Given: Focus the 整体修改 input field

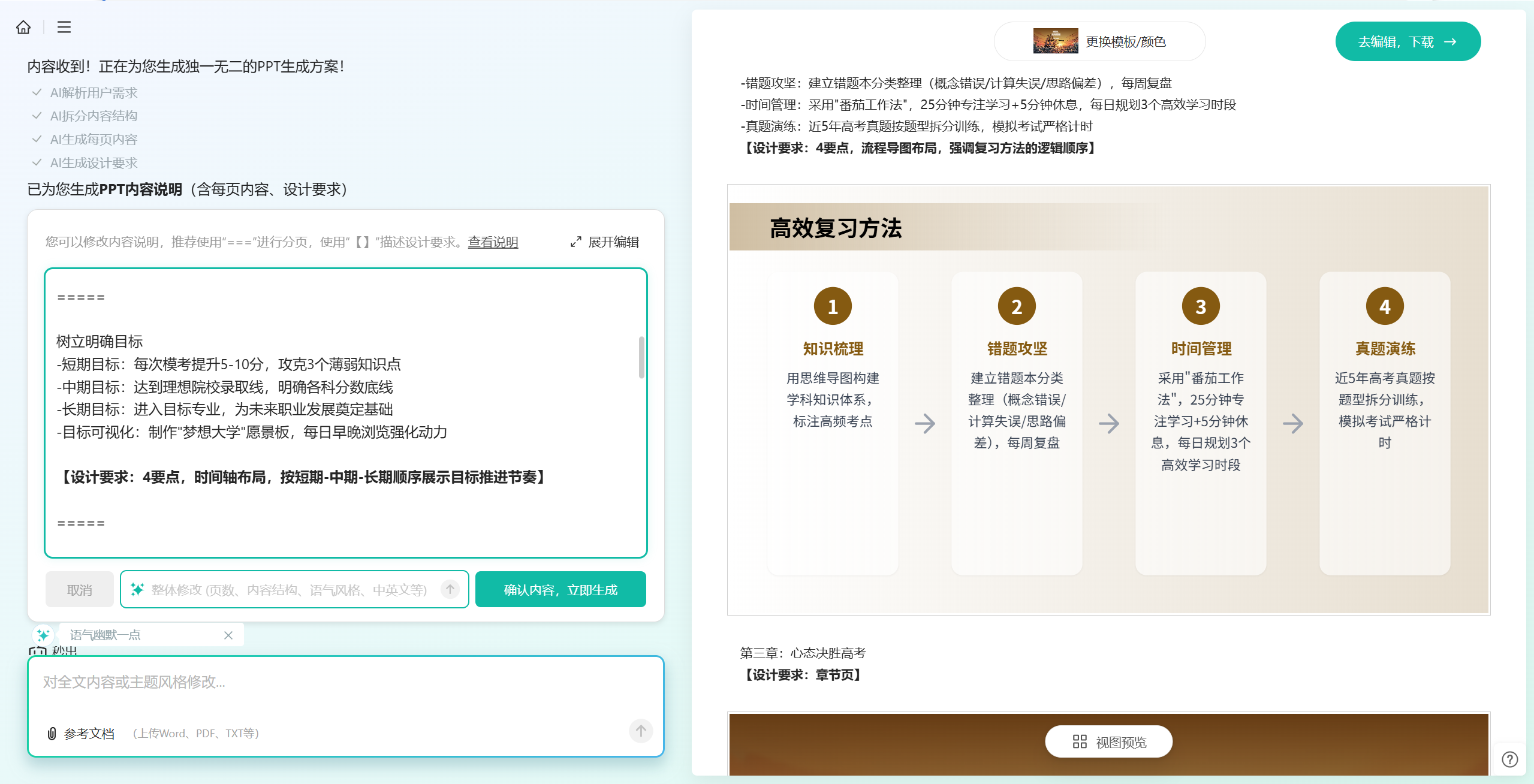Looking at the screenshot, I should [294, 590].
